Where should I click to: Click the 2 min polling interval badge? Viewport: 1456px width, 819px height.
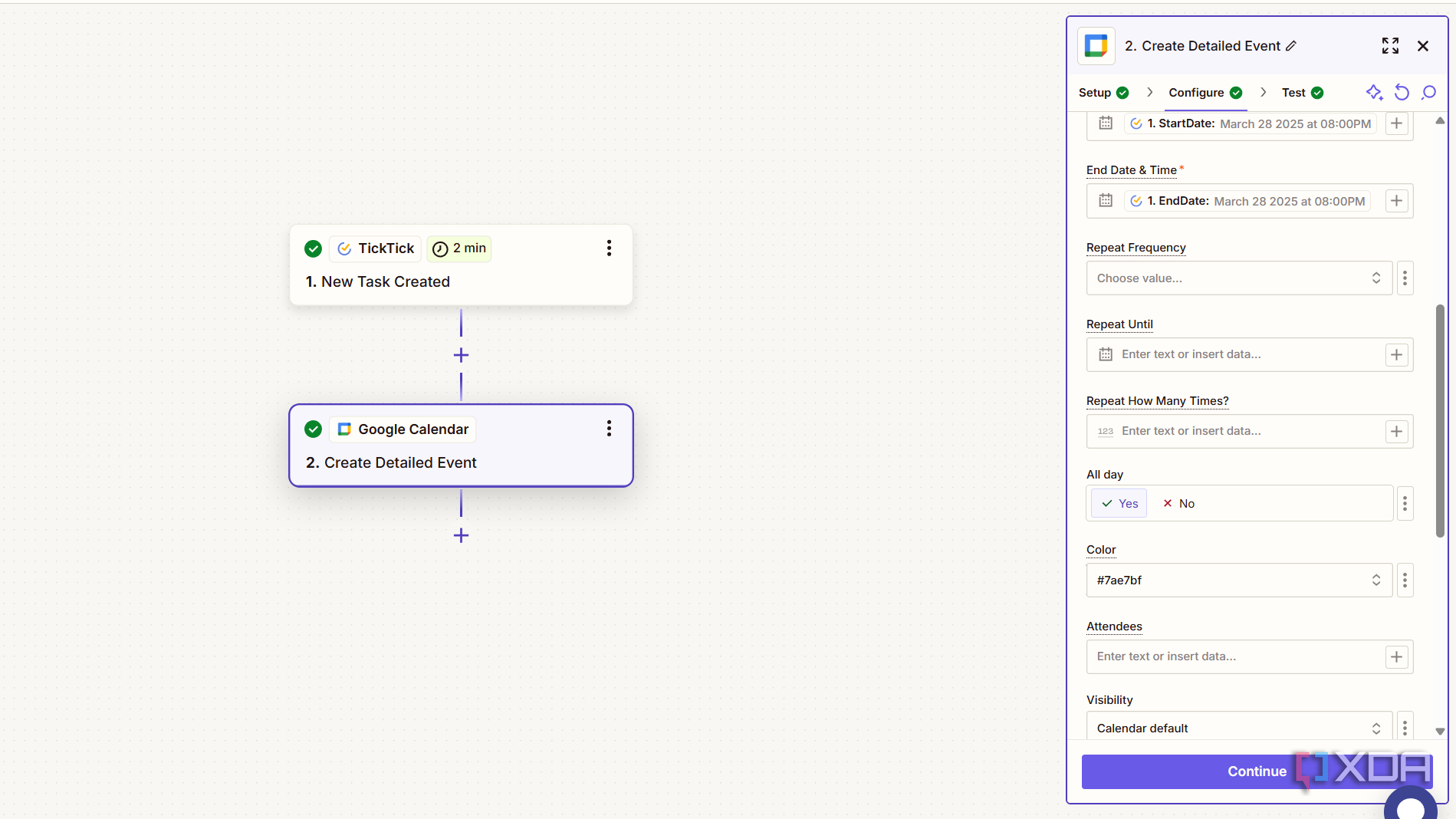pyautogui.click(x=458, y=248)
